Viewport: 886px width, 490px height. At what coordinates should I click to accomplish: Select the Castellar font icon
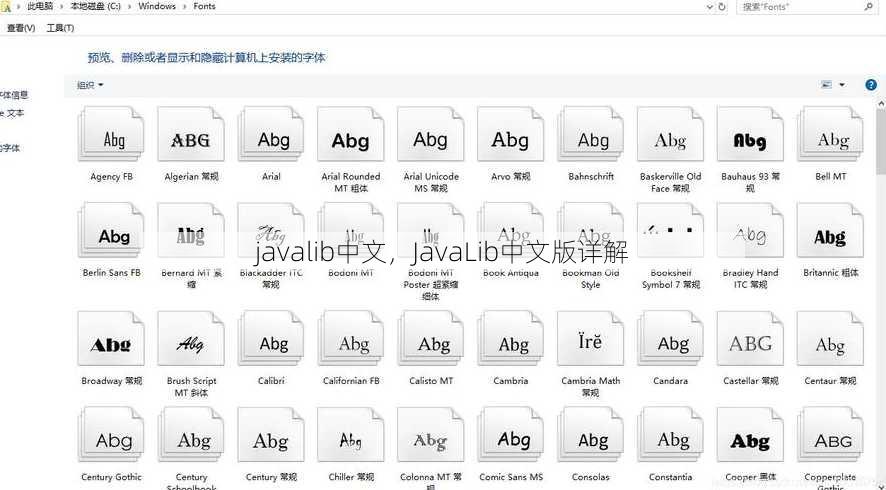tap(750, 339)
